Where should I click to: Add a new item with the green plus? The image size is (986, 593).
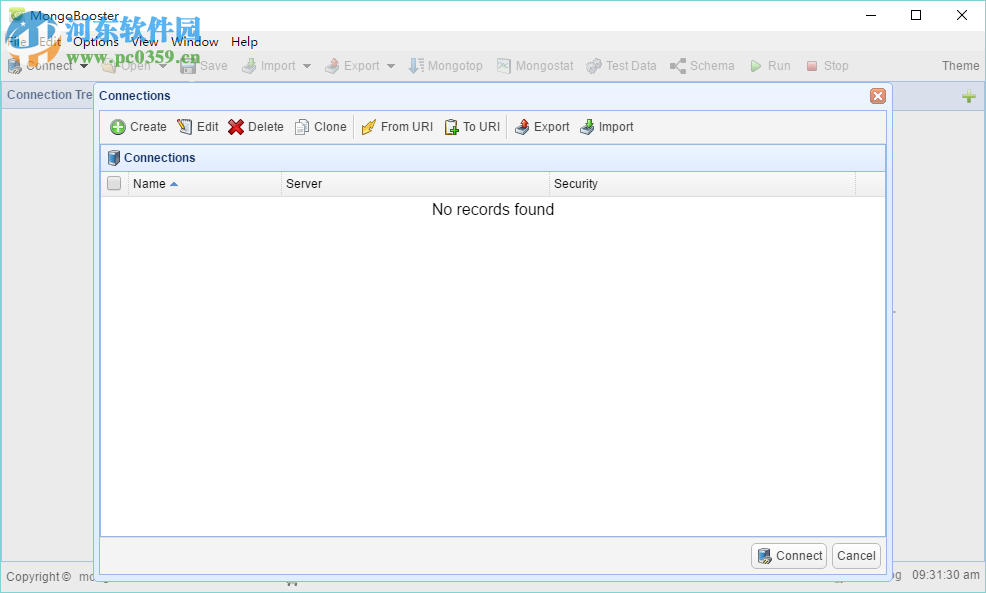(968, 95)
